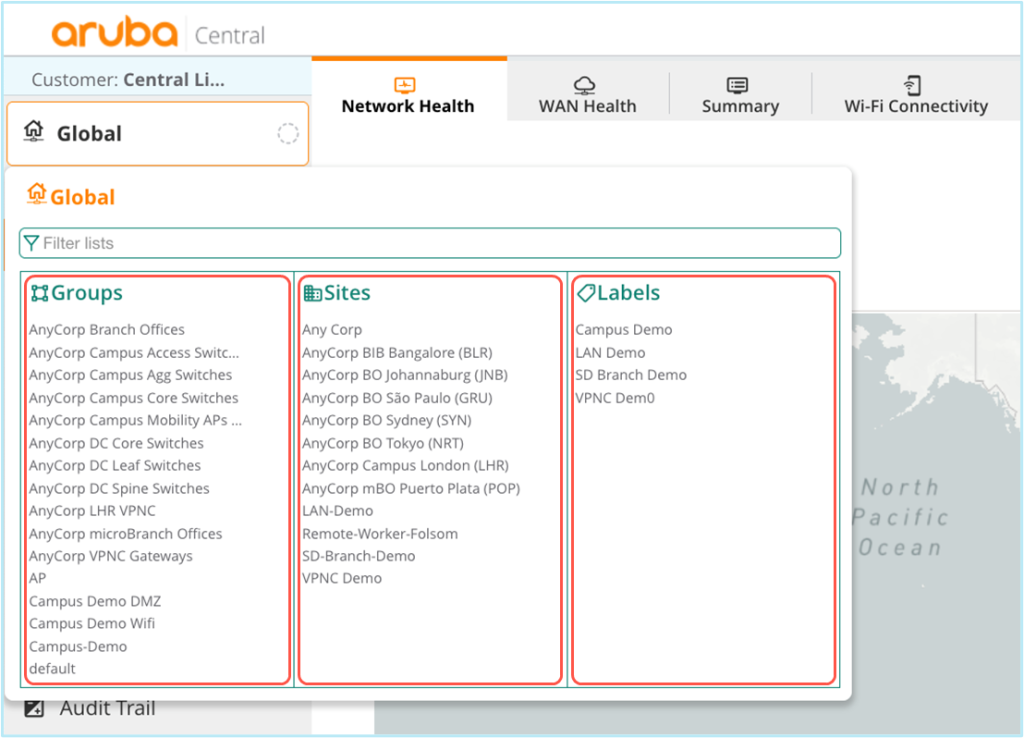Pick the AnyCorp DC Spine Switches group

pos(119,489)
